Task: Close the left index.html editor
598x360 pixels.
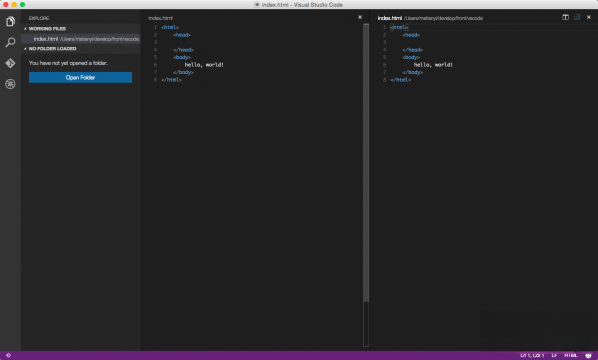Action: pyautogui.click(x=360, y=17)
